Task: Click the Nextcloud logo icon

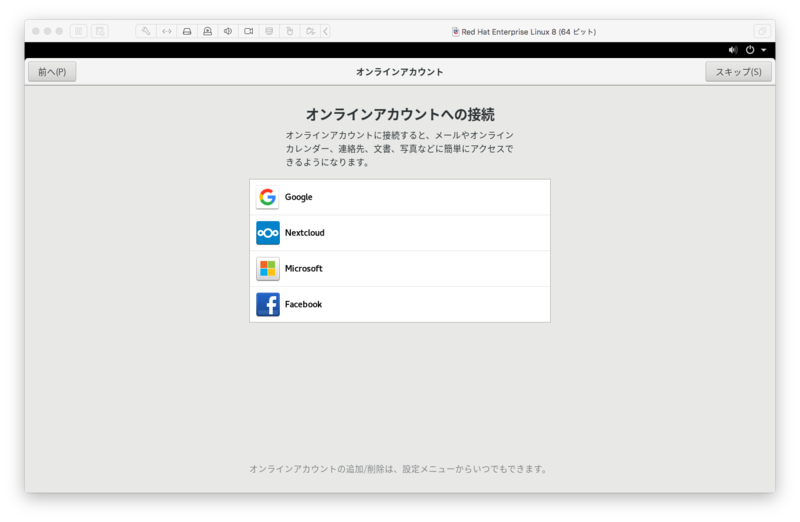Action: [x=268, y=233]
